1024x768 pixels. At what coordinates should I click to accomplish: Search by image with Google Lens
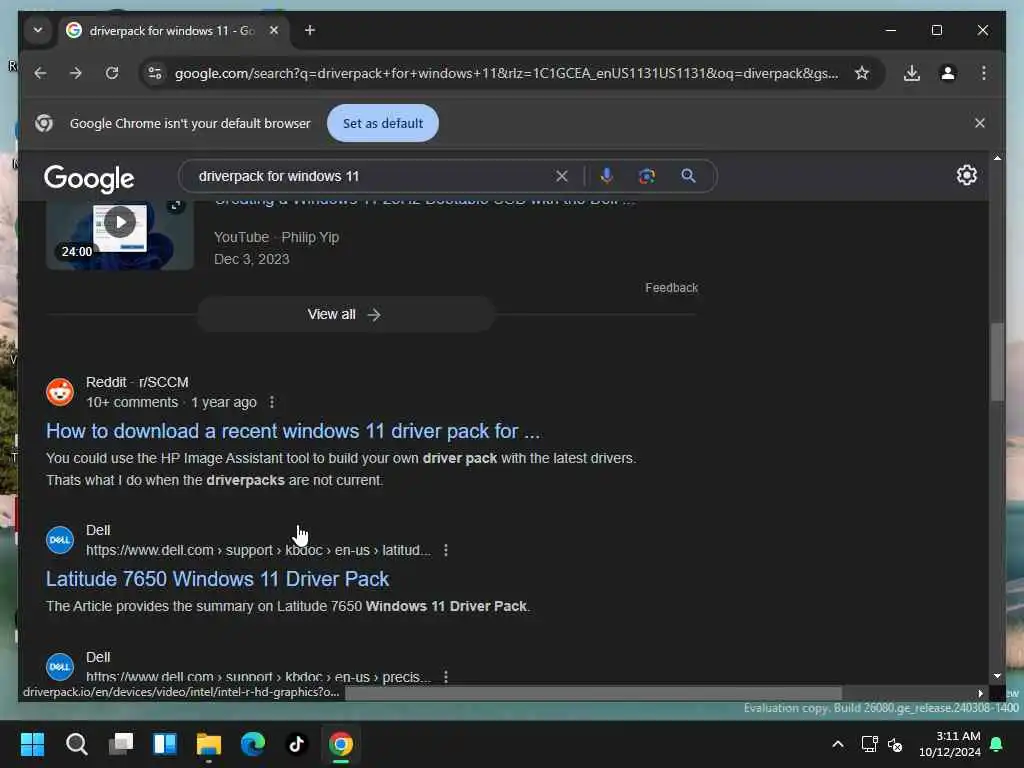(x=647, y=176)
